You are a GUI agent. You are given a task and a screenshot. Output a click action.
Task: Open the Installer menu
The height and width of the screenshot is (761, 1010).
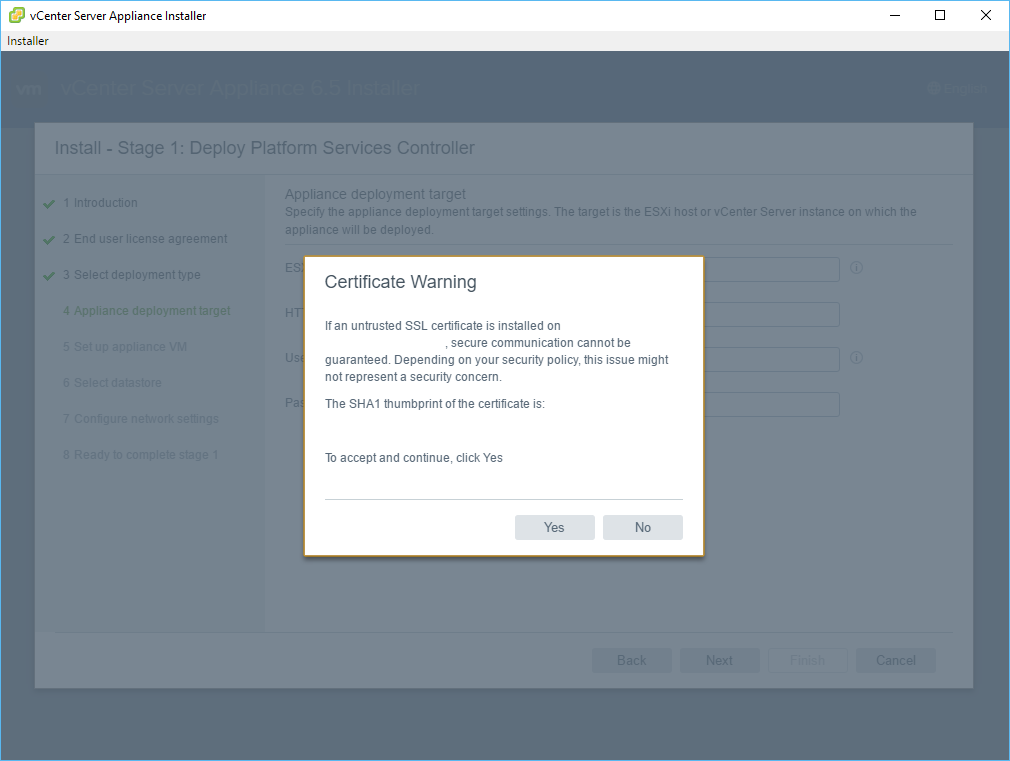pyautogui.click(x=28, y=41)
